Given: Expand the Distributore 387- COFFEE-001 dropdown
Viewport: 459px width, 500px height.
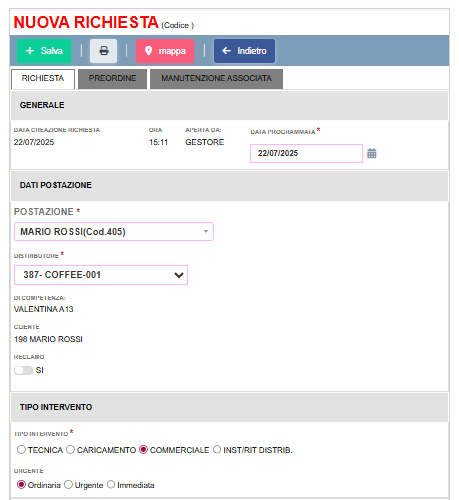Looking at the screenshot, I should (x=101, y=275).
